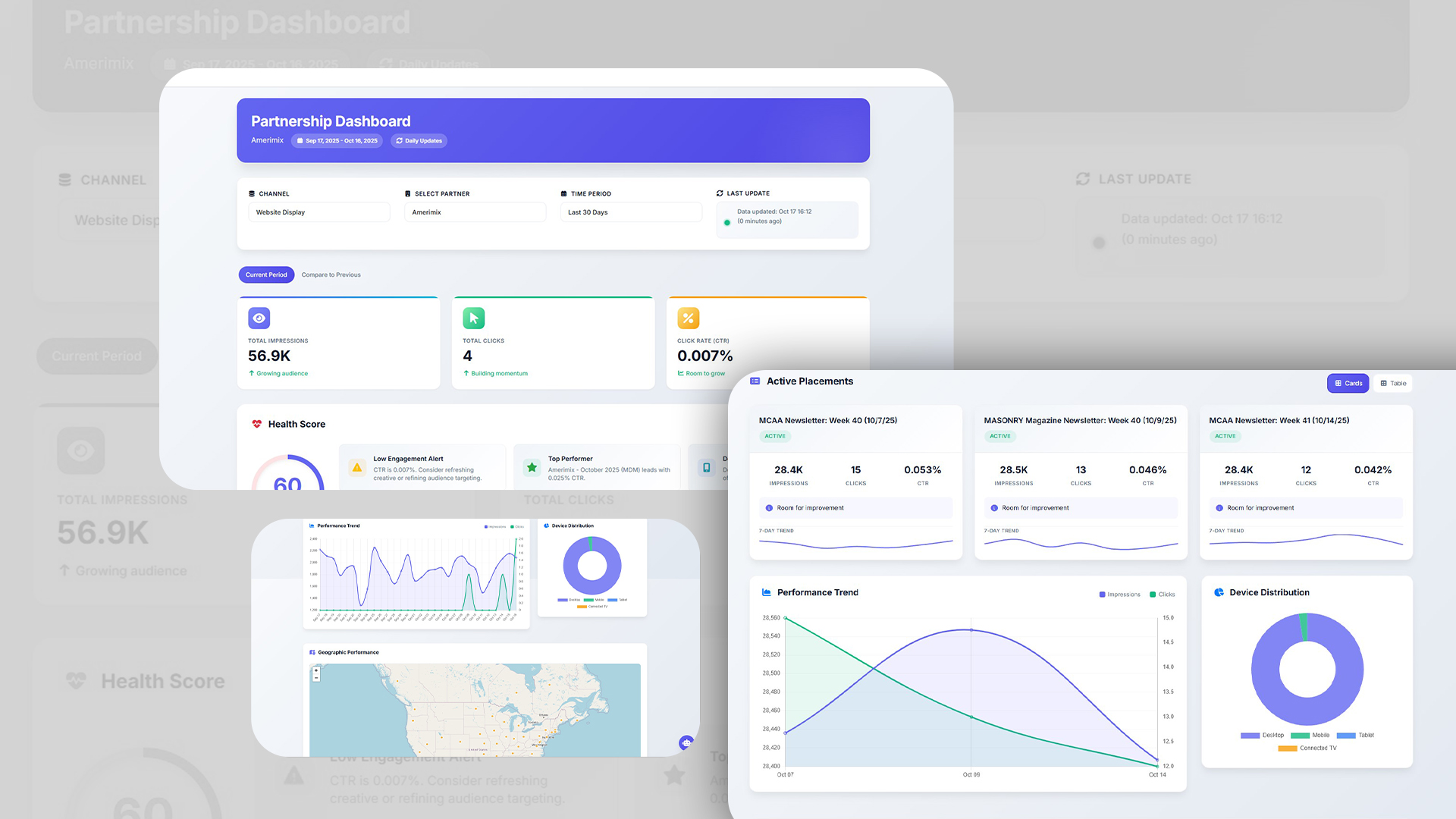The width and height of the screenshot is (1456, 819).
Task: Select the Compare to Previous tab
Action: click(x=331, y=275)
